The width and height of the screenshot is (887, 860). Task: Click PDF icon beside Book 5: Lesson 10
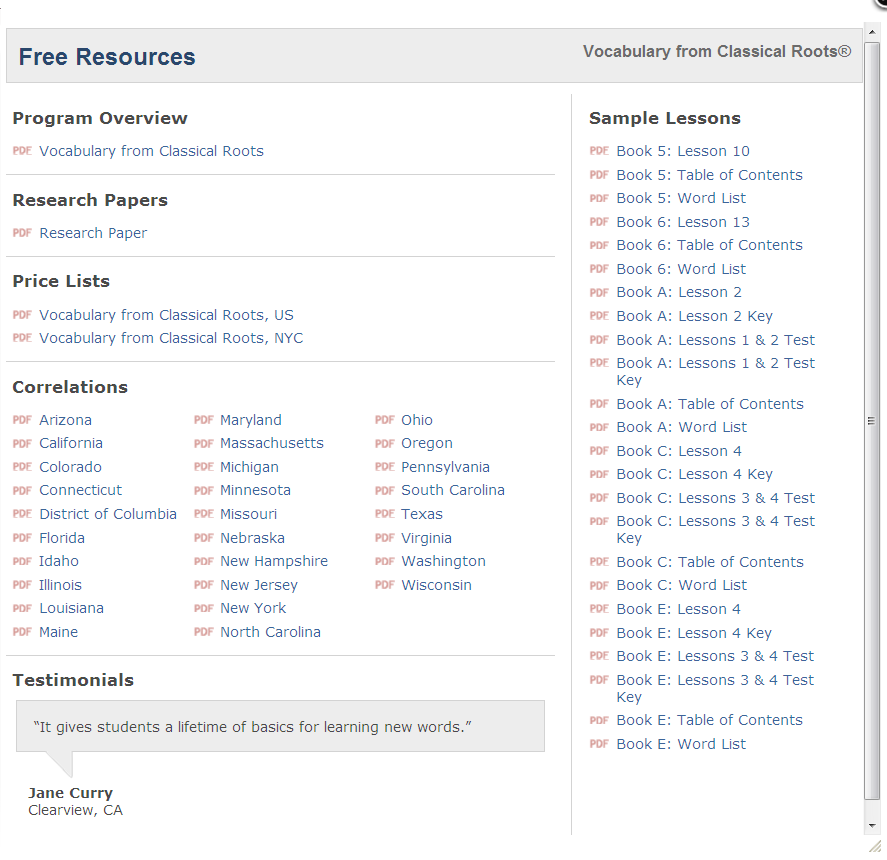coord(599,151)
